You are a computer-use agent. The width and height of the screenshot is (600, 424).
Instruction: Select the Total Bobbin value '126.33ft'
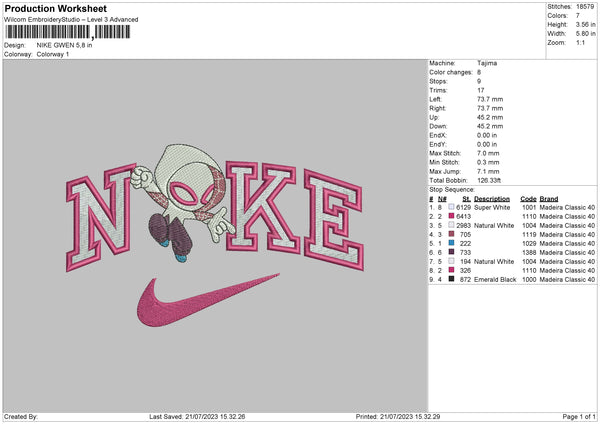click(489, 180)
